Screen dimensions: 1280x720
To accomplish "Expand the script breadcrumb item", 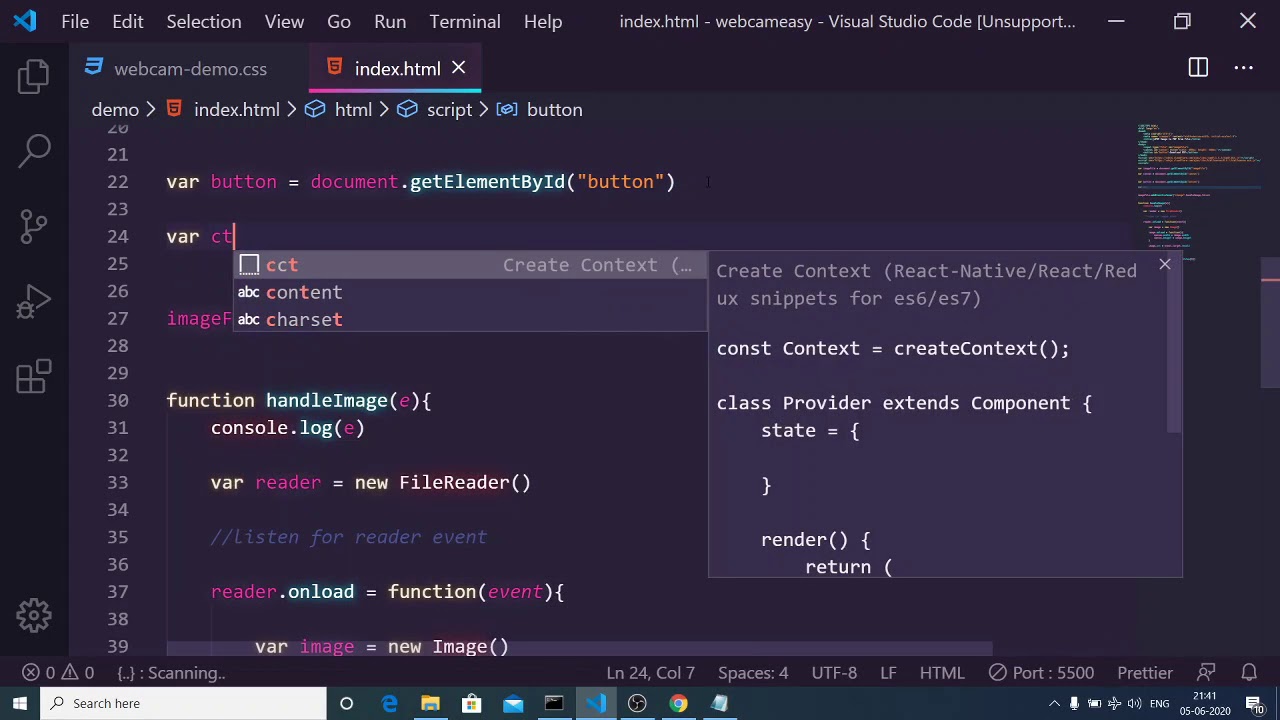I will pyautogui.click(x=448, y=110).
